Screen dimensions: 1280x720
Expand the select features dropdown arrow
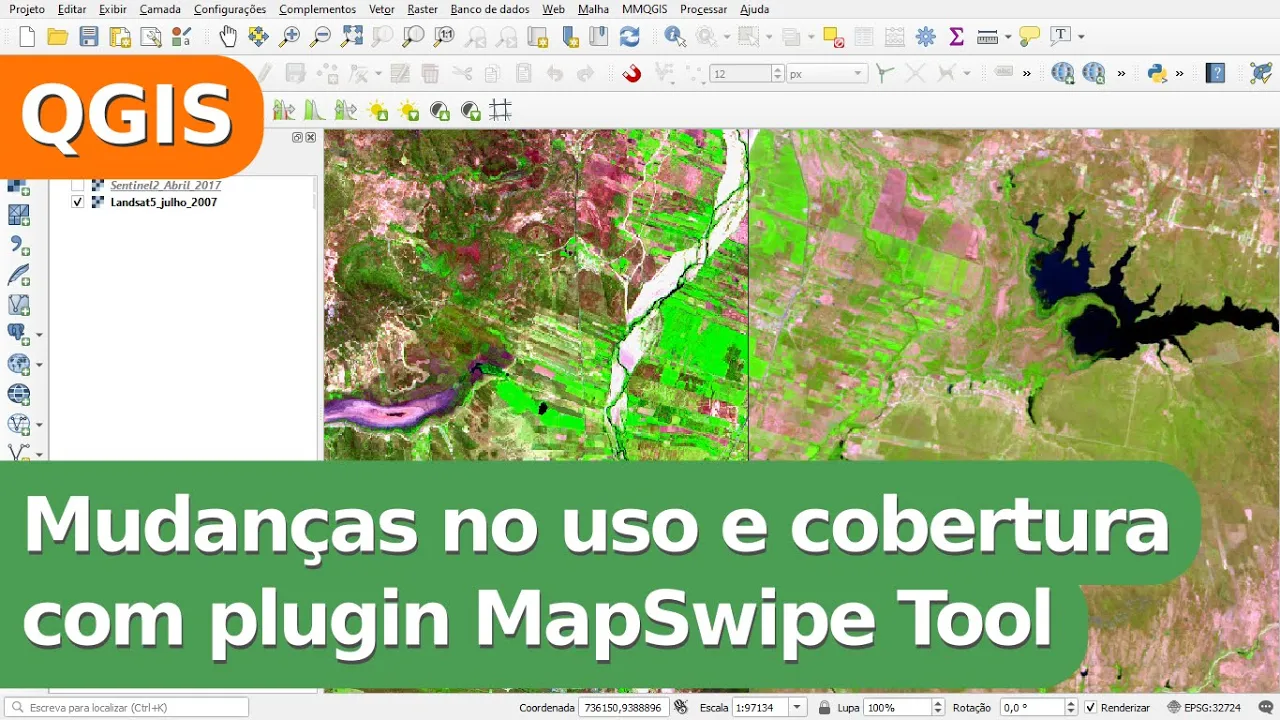pos(768,37)
